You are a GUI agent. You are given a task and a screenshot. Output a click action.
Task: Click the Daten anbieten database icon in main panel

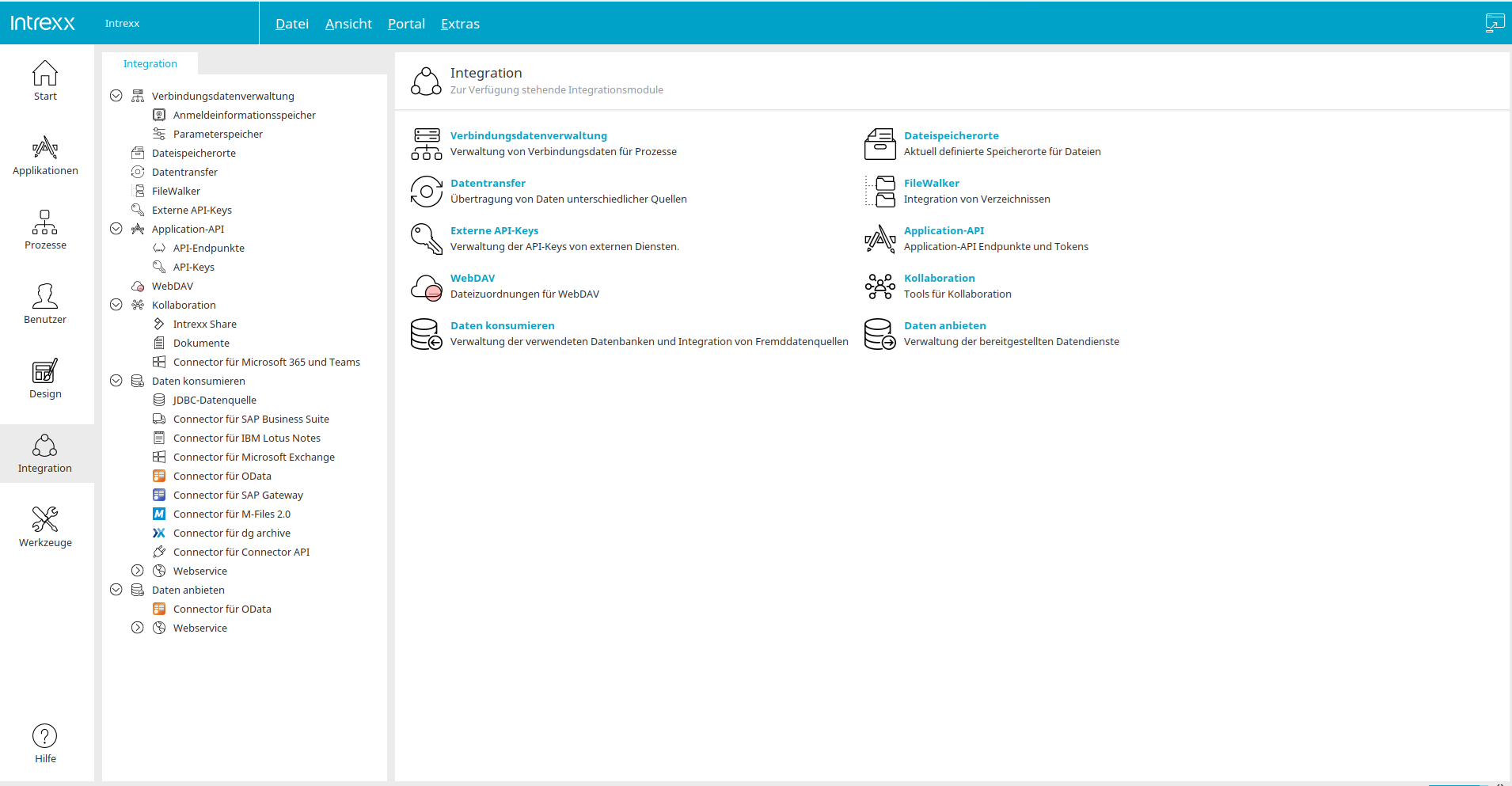[x=880, y=334]
